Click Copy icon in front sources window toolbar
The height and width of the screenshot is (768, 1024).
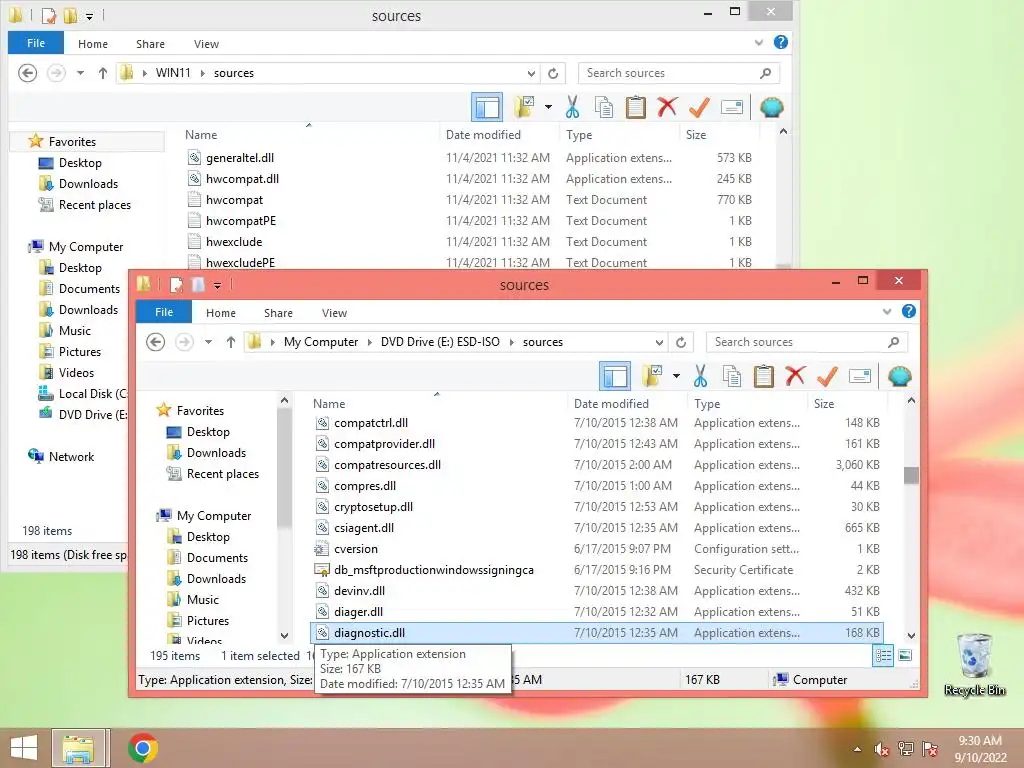[731, 376]
